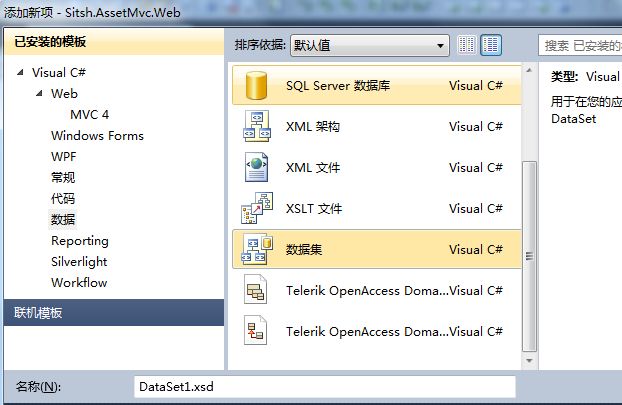Image resolution: width=622 pixels, height=405 pixels.
Task: Select the SQL Server database cylinder icon
Action: 256,85
